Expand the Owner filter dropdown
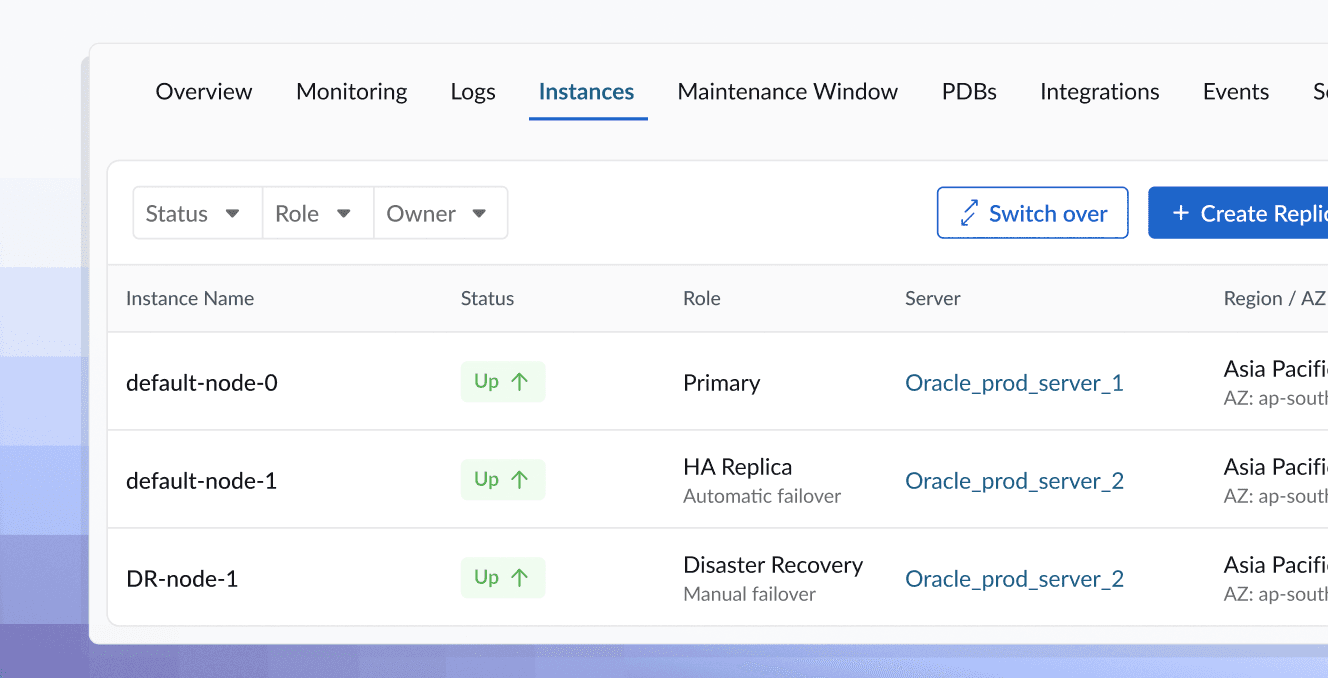This screenshot has height=678, width=1328. click(440, 213)
